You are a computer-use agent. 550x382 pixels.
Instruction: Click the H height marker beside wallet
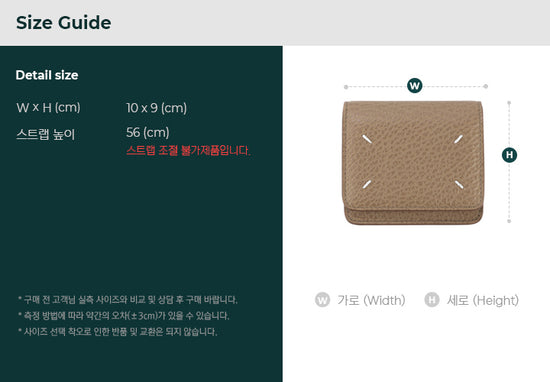click(509, 155)
